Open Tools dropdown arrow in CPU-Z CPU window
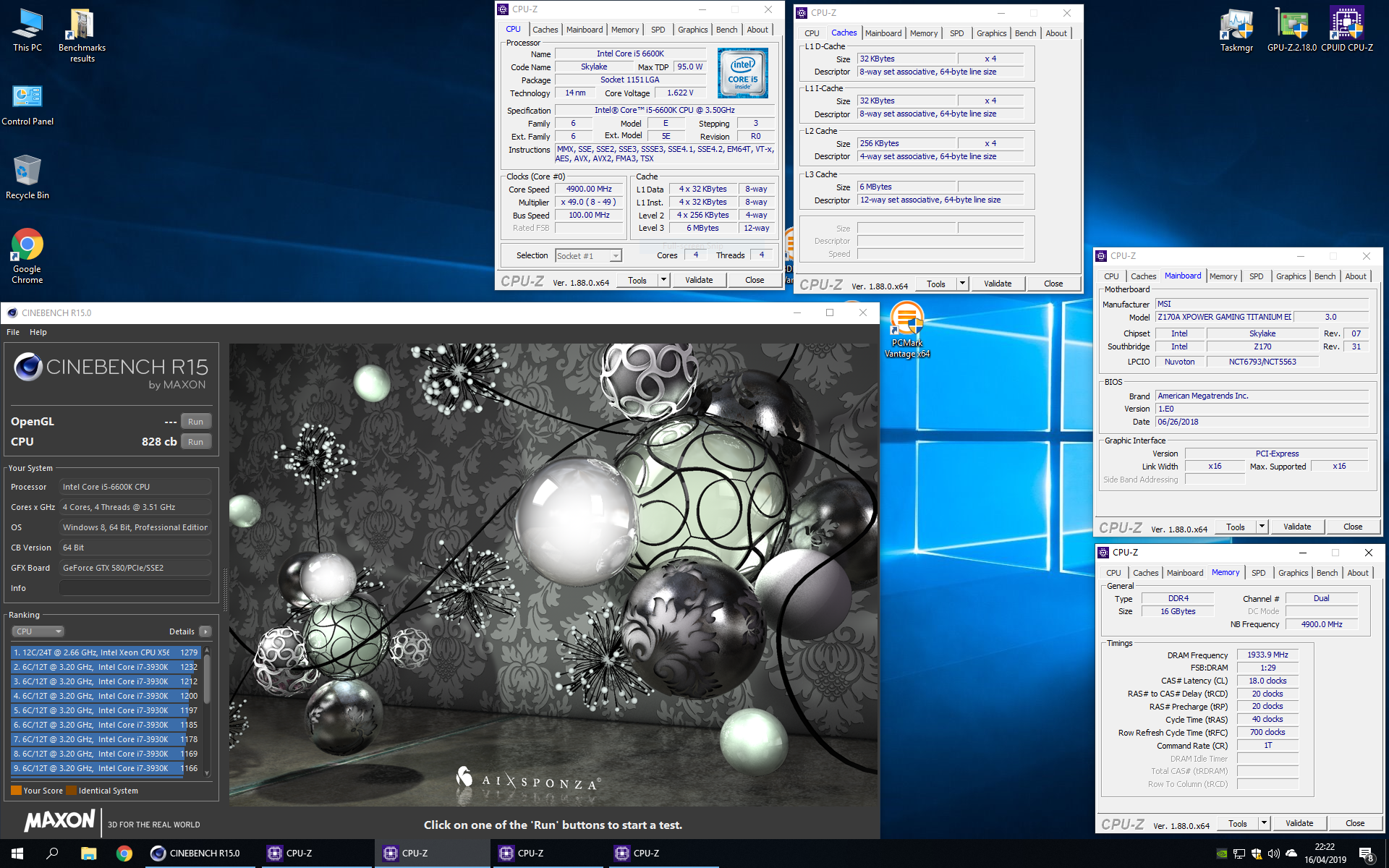 coord(663,280)
